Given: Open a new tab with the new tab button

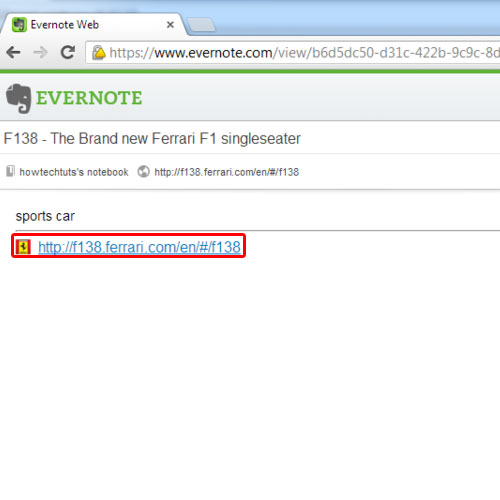Looking at the screenshot, I should point(201,25).
